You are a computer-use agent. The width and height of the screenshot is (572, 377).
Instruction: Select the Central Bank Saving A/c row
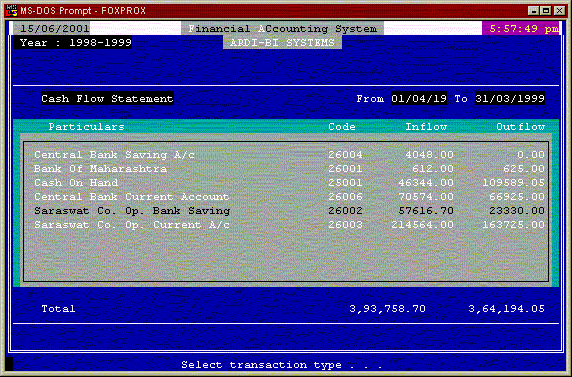click(x=289, y=155)
